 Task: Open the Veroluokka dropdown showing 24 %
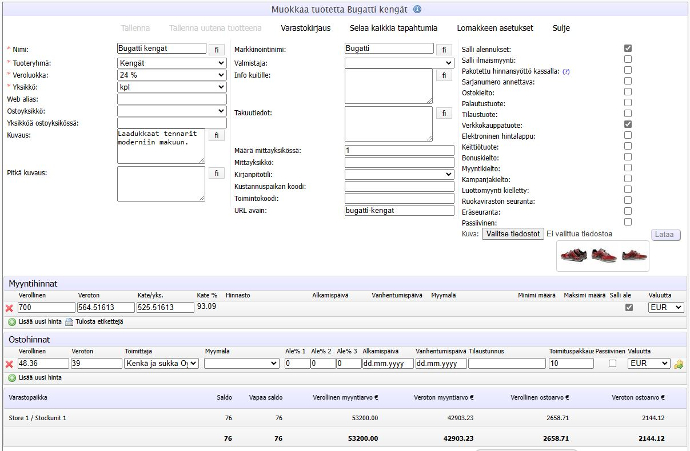pos(172,75)
